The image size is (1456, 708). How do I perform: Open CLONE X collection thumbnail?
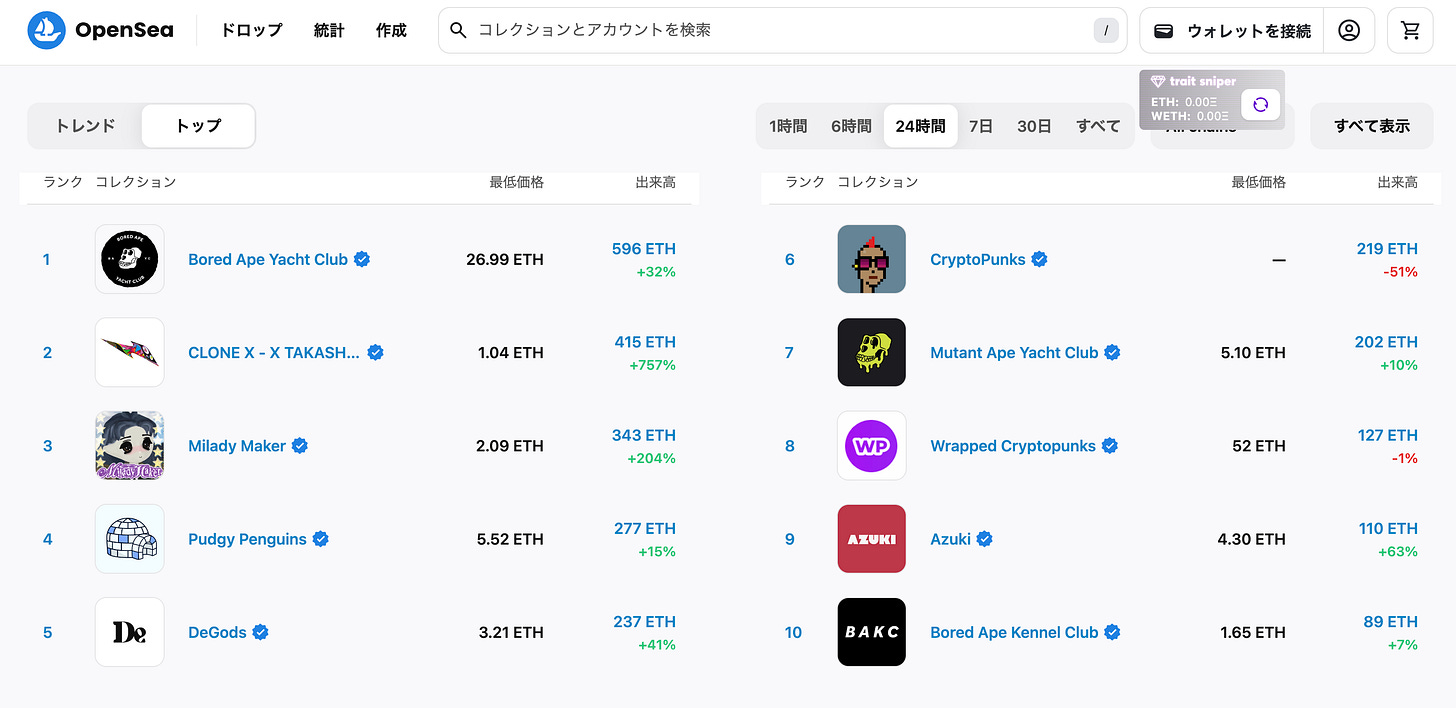pyautogui.click(x=130, y=352)
